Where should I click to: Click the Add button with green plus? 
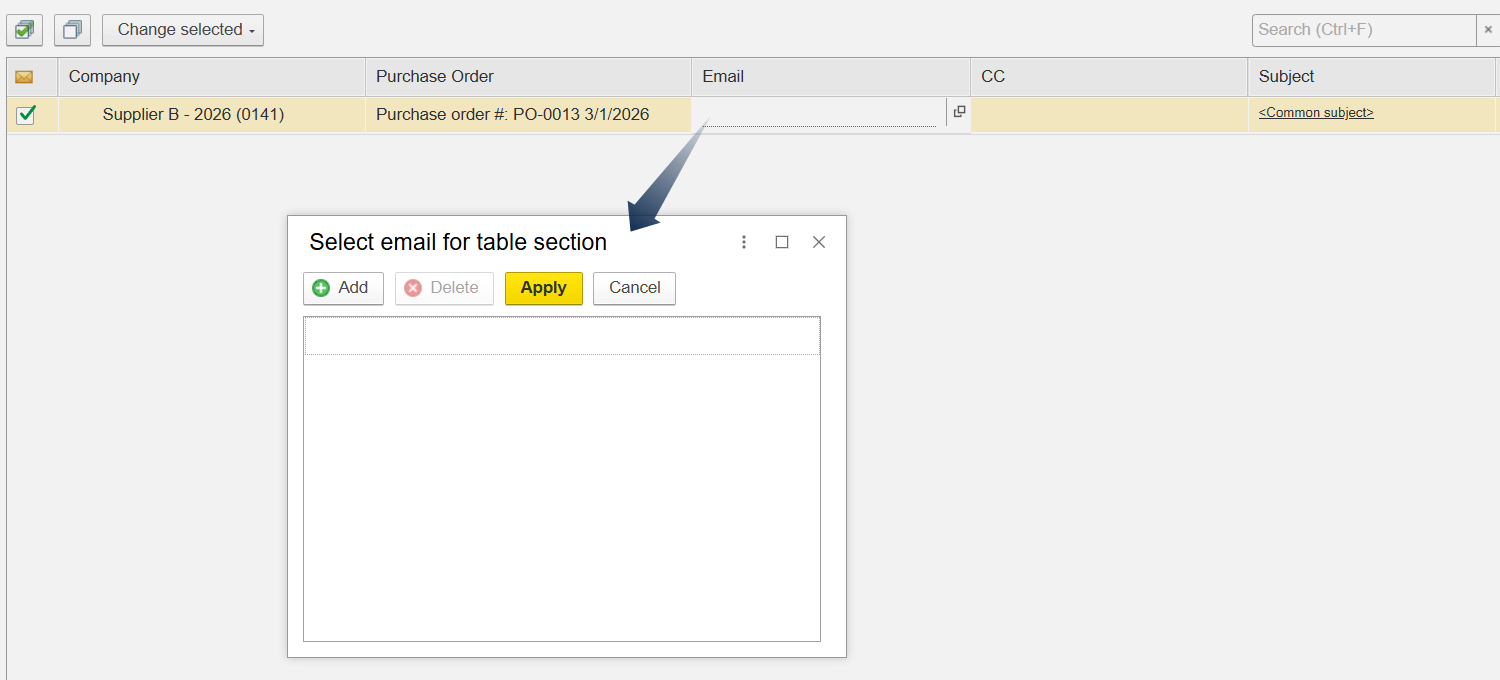tap(343, 288)
